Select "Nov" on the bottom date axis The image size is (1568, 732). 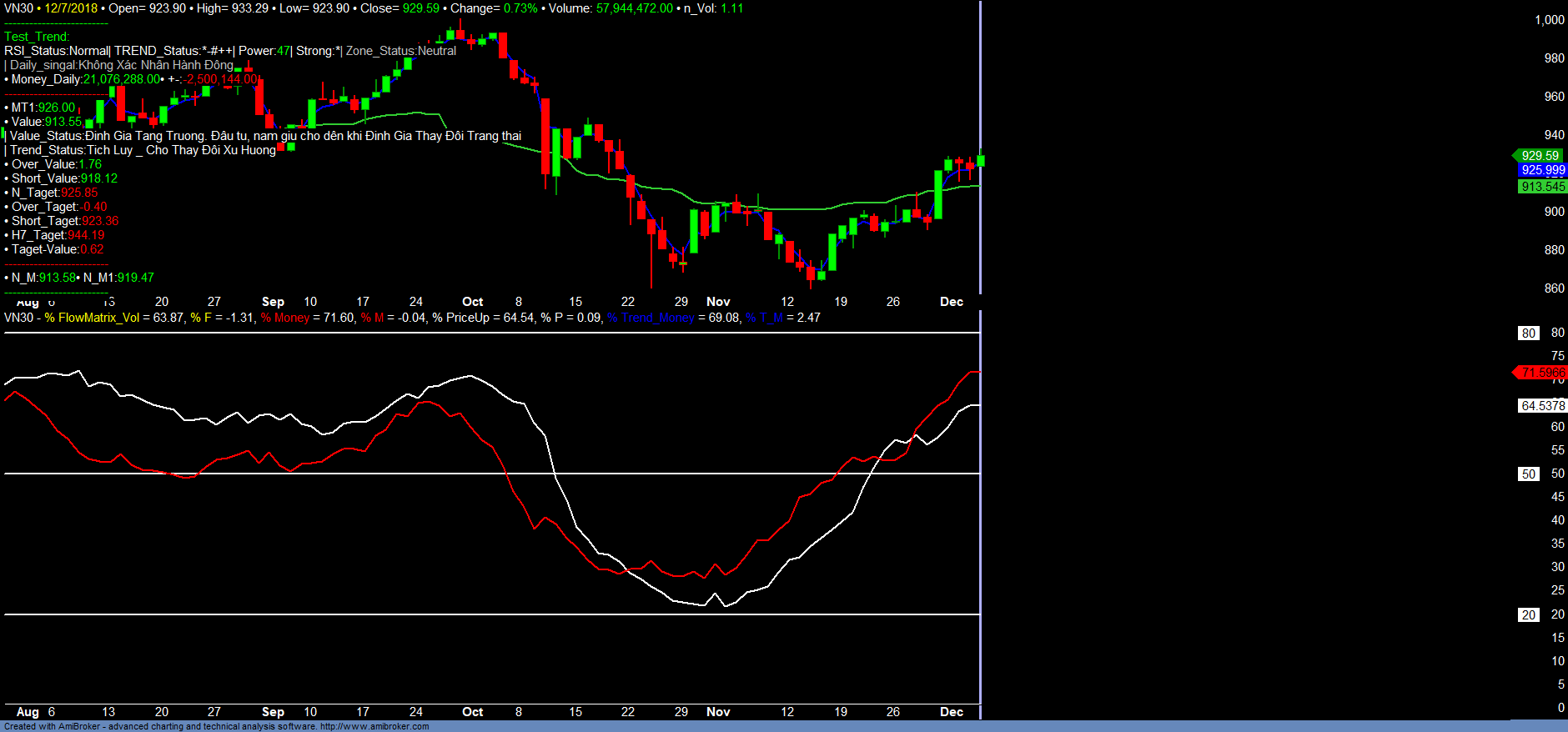click(717, 712)
